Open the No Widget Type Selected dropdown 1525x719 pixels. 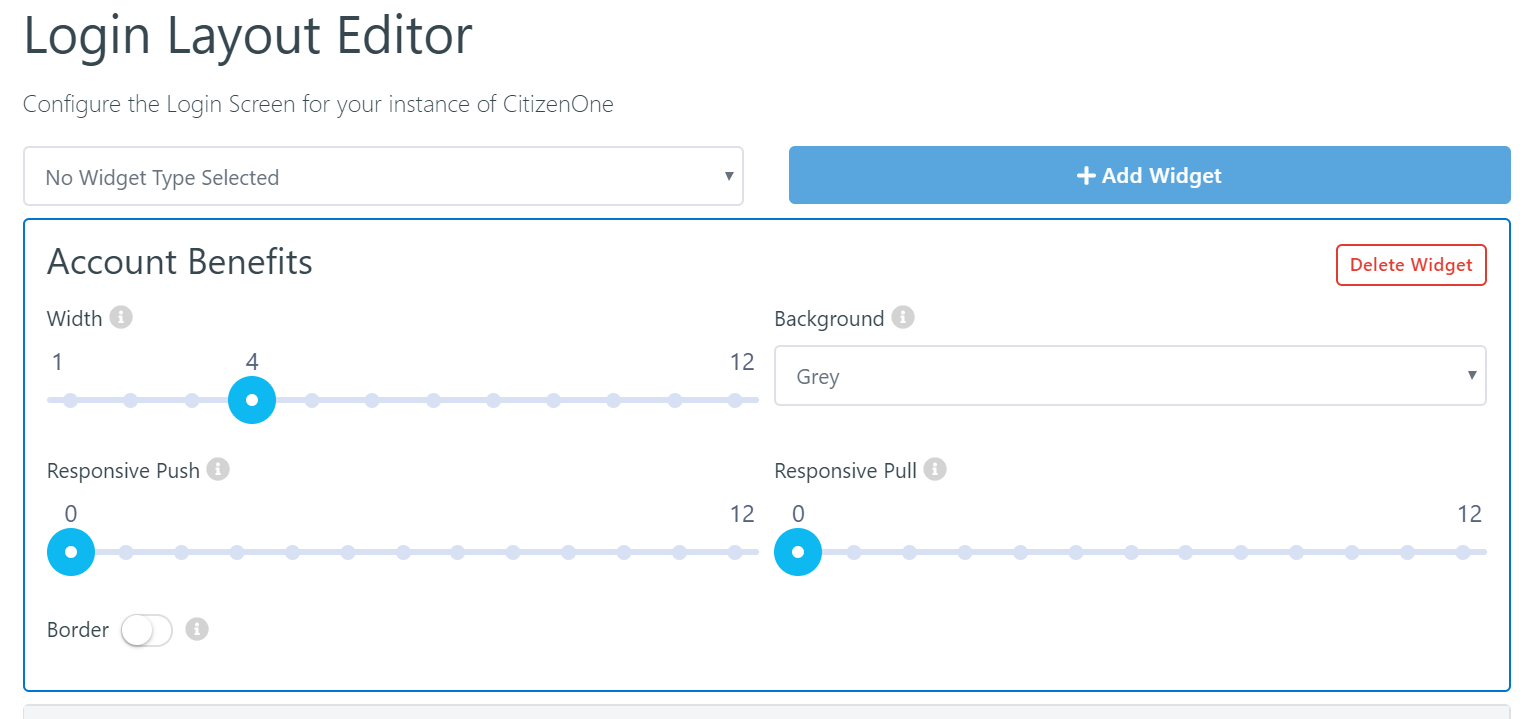(383, 177)
